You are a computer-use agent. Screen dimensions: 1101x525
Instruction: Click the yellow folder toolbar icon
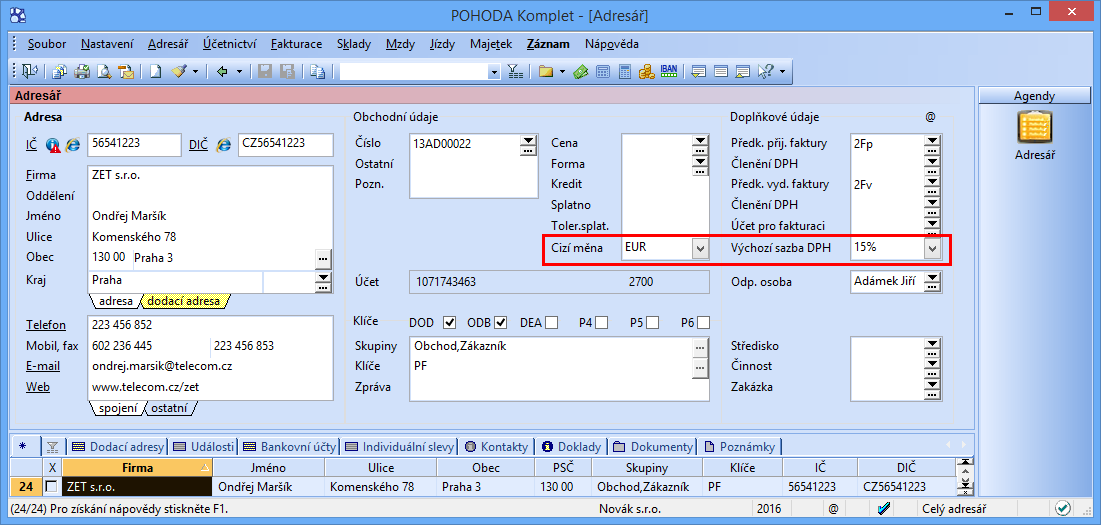[546, 71]
